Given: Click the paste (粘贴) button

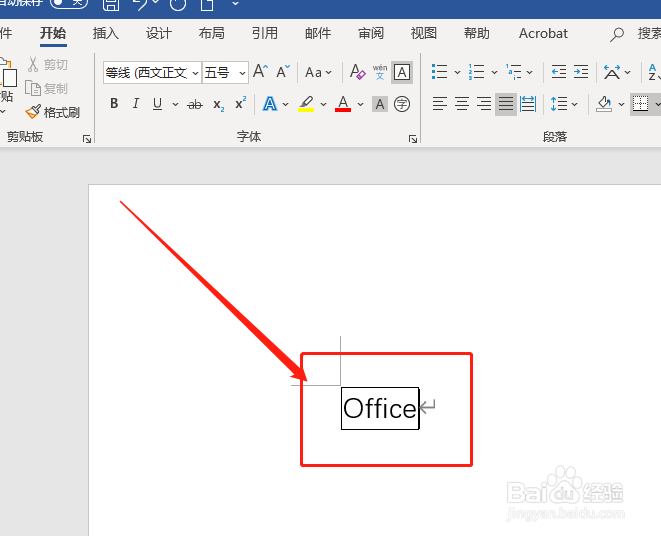Looking at the screenshot, I should point(8,86).
